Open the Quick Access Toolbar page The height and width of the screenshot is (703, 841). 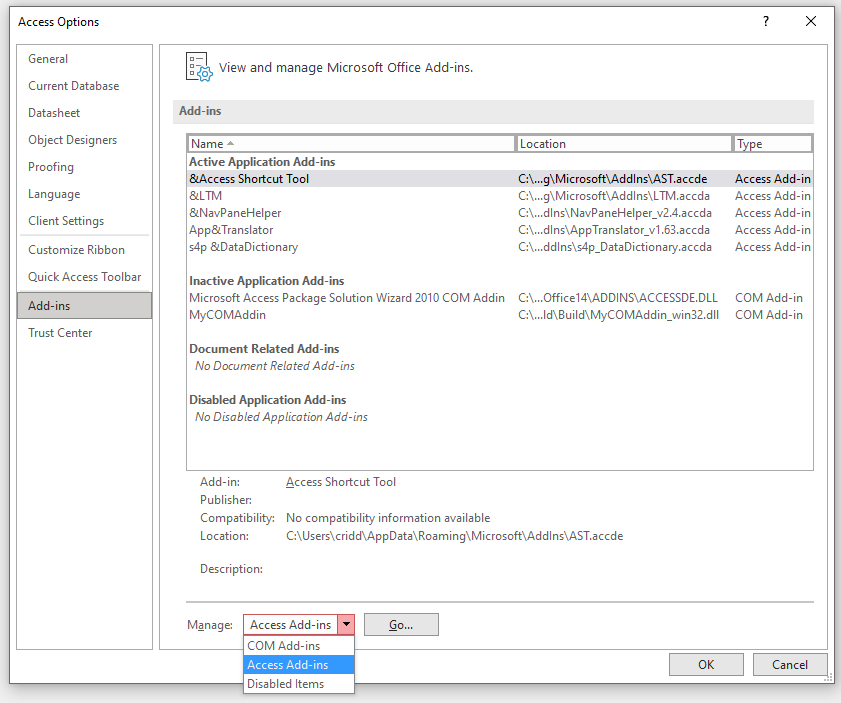84,276
